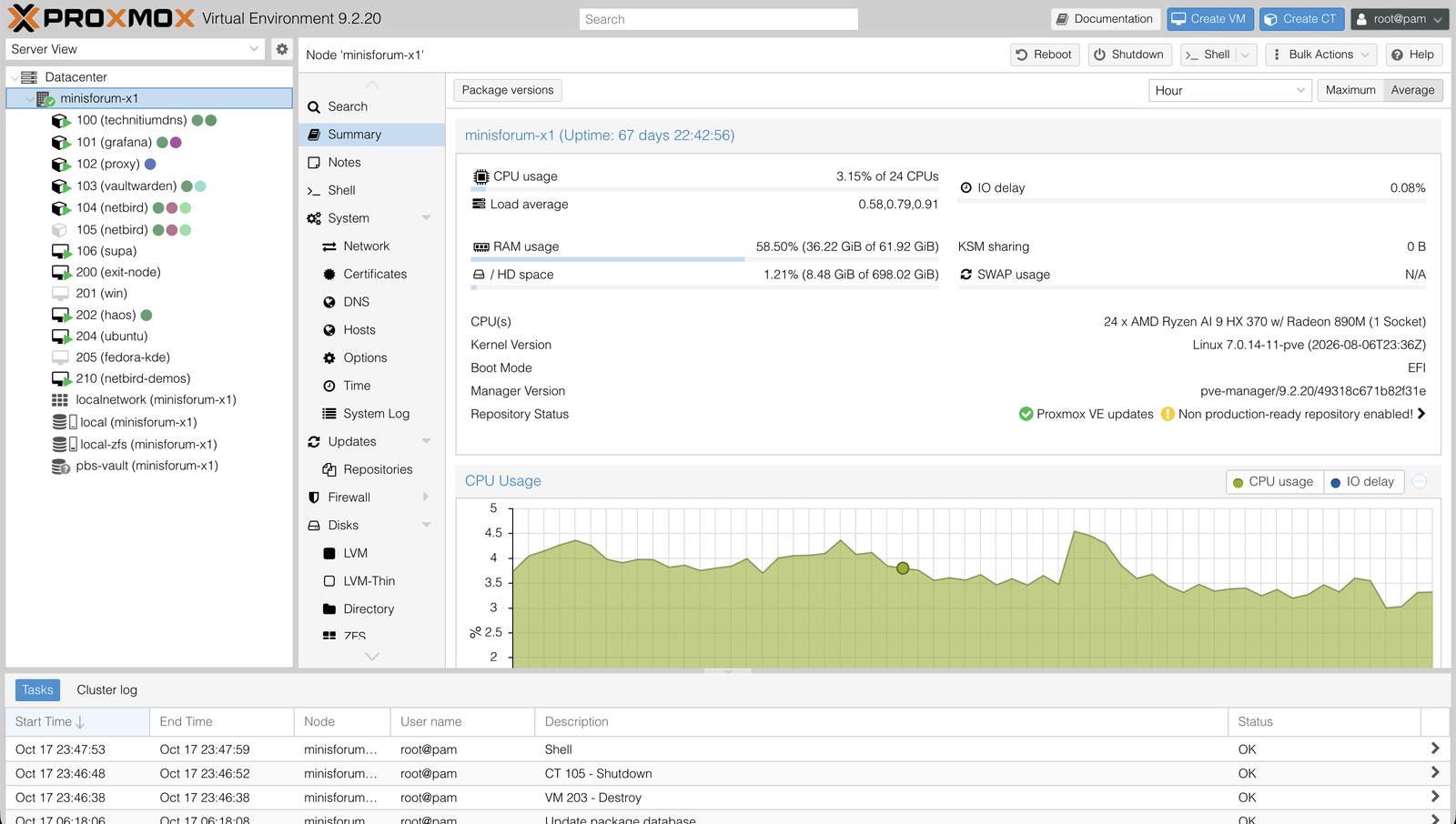This screenshot has width=1456, height=824.
Task: Toggle the IO delay legend item
Action: [x=1362, y=482]
